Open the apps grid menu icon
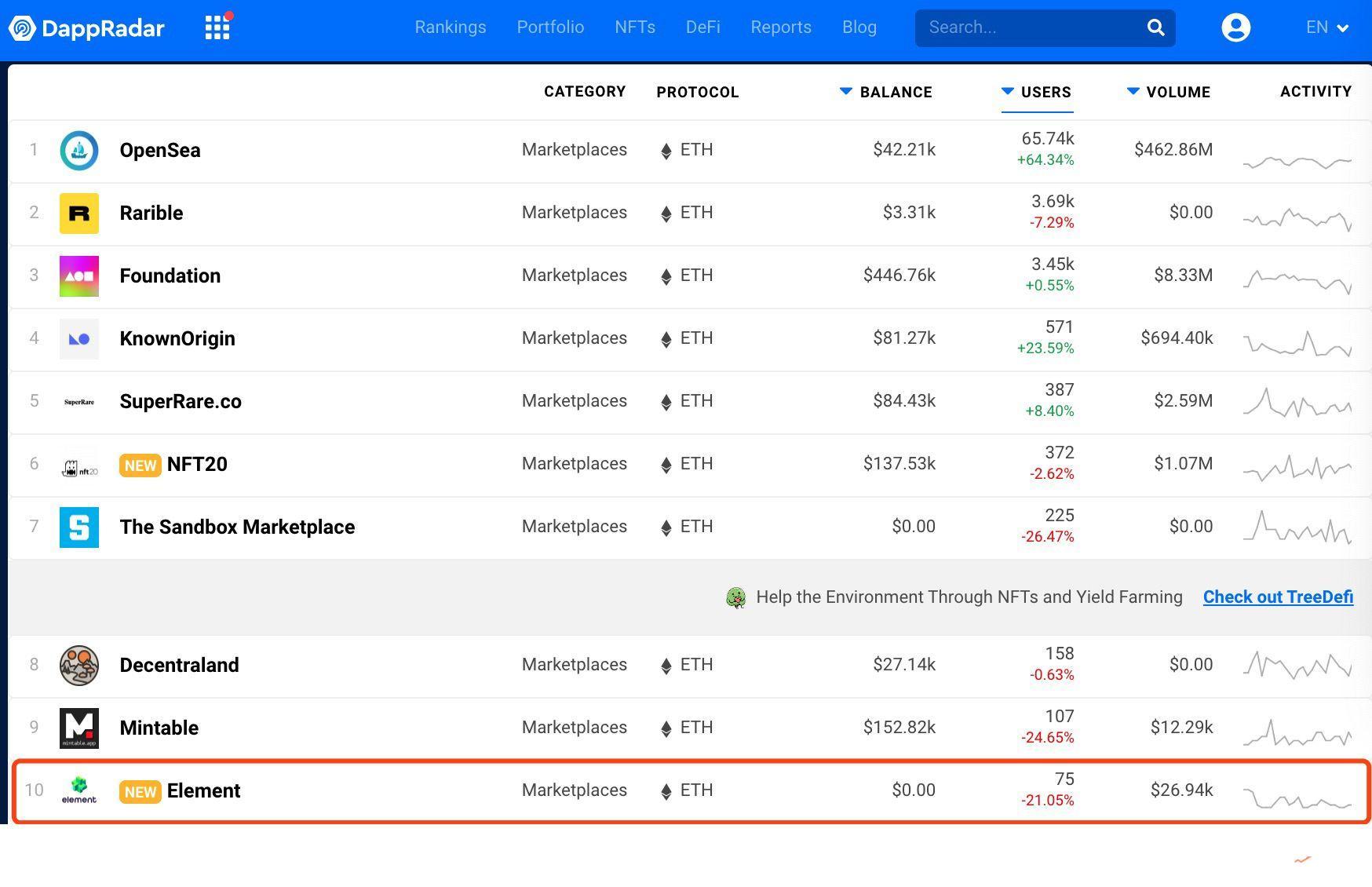 pos(217,27)
